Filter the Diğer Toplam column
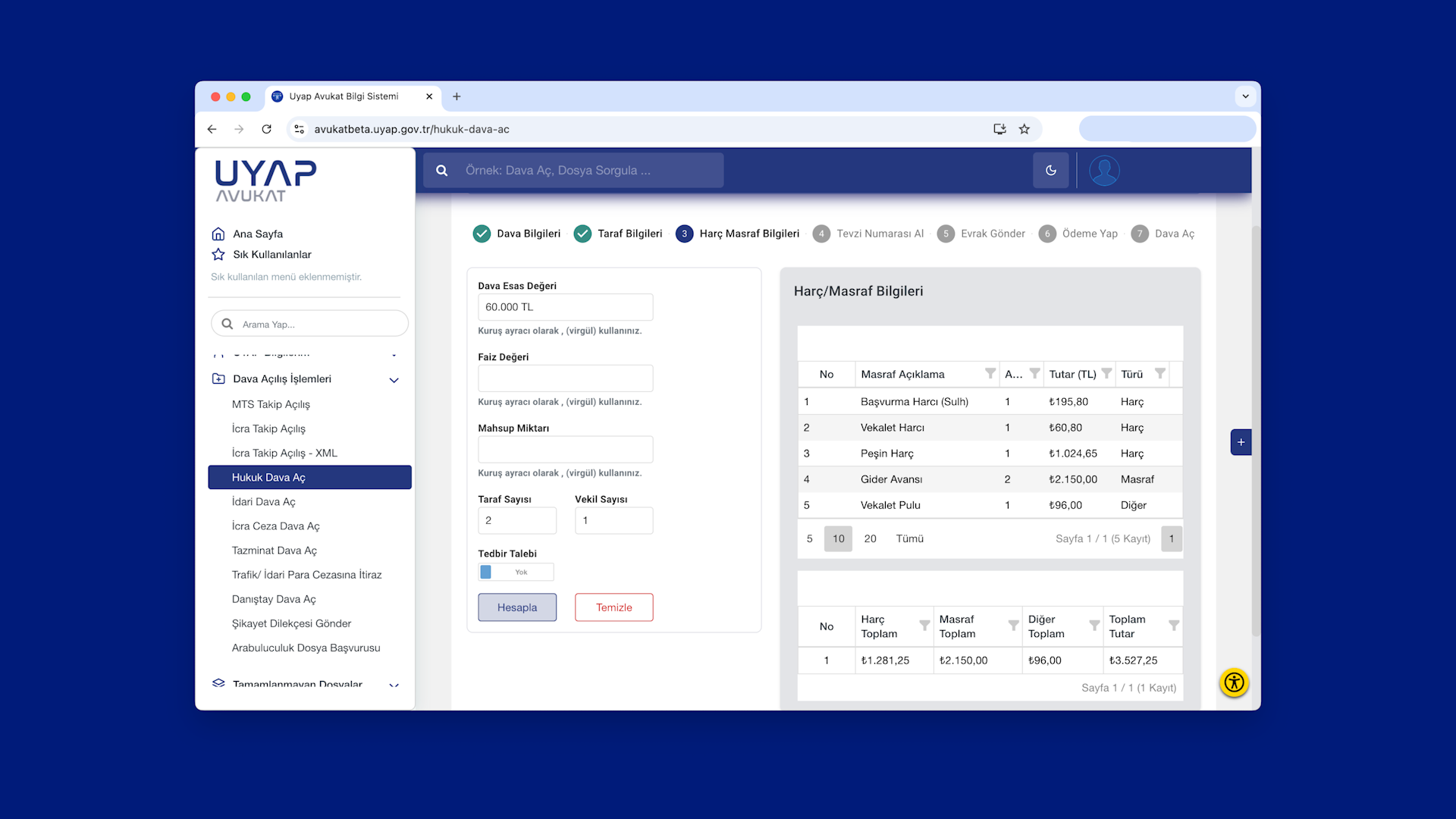The height and width of the screenshot is (819, 1456). tap(1094, 626)
